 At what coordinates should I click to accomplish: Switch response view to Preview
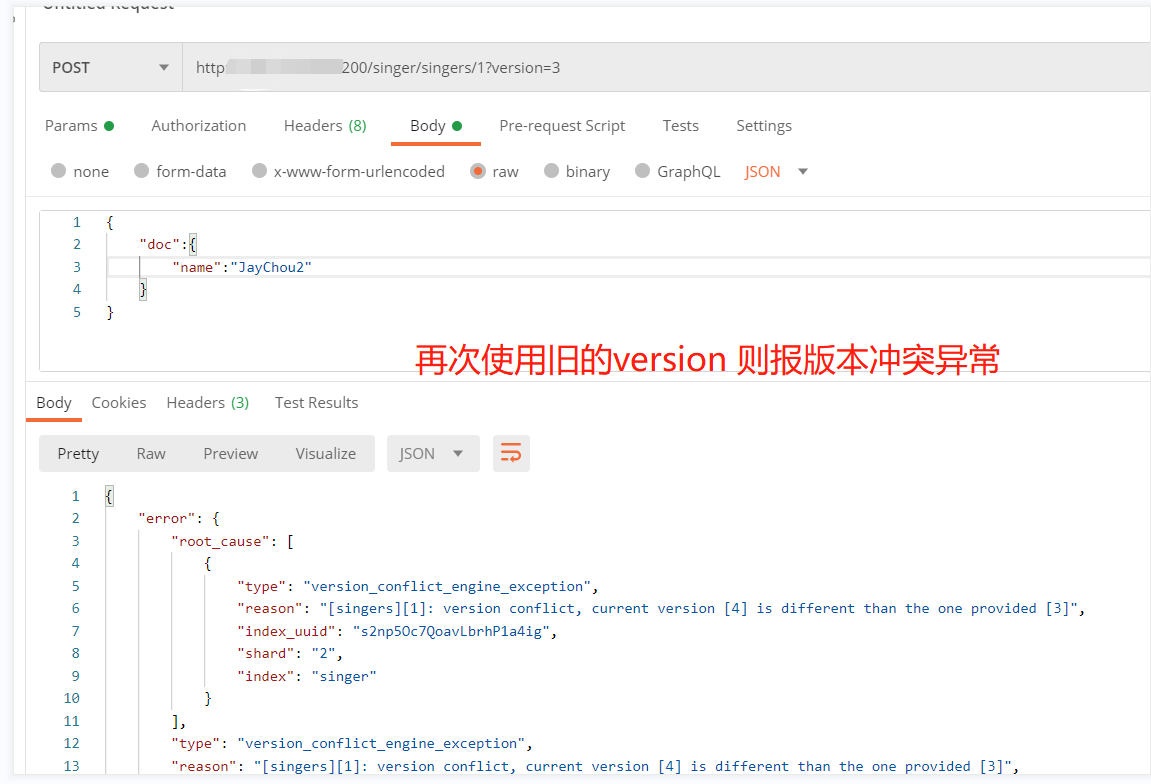230,454
